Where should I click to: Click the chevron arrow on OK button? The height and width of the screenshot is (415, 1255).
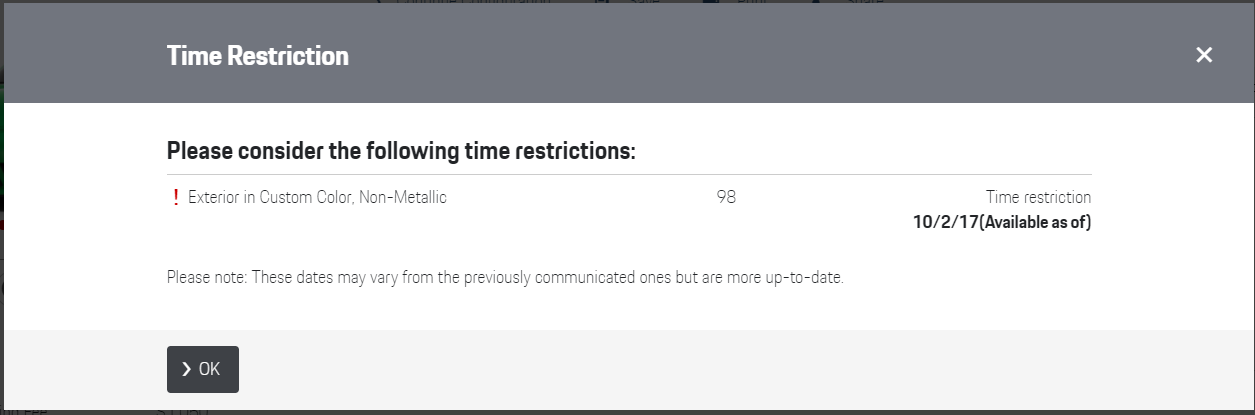[x=186, y=370]
